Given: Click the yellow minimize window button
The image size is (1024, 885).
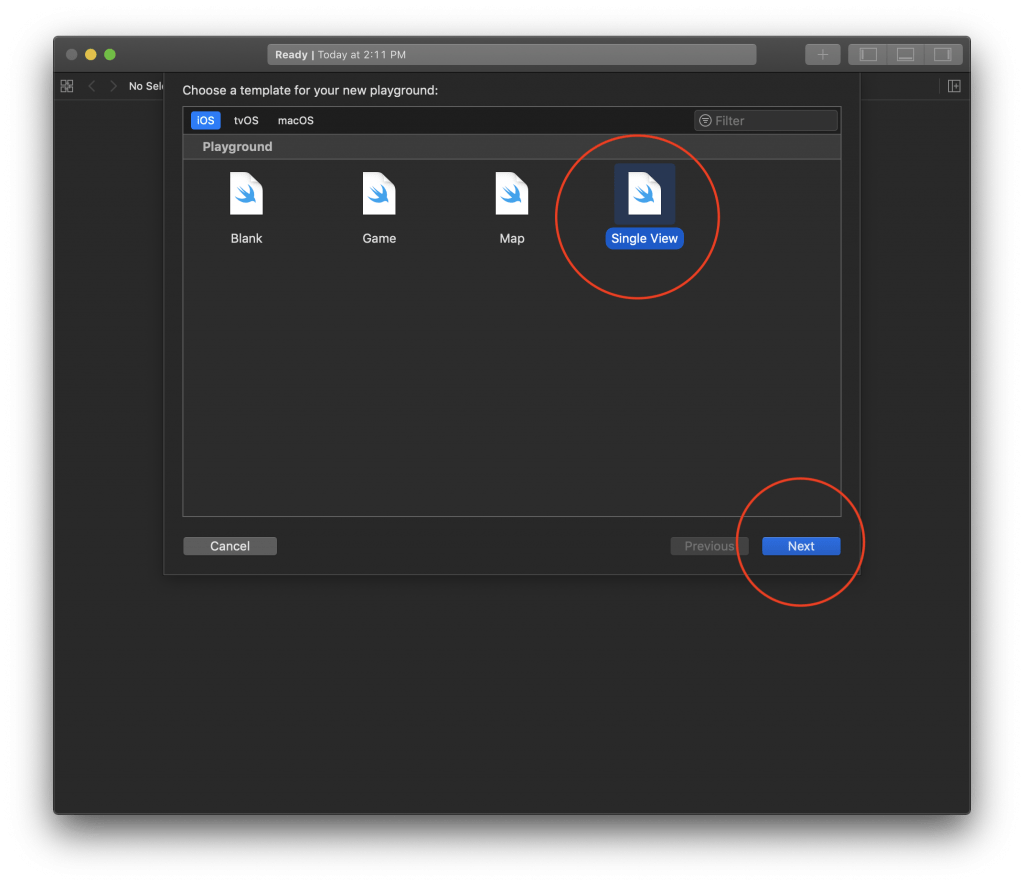Looking at the screenshot, I should 91,55.
